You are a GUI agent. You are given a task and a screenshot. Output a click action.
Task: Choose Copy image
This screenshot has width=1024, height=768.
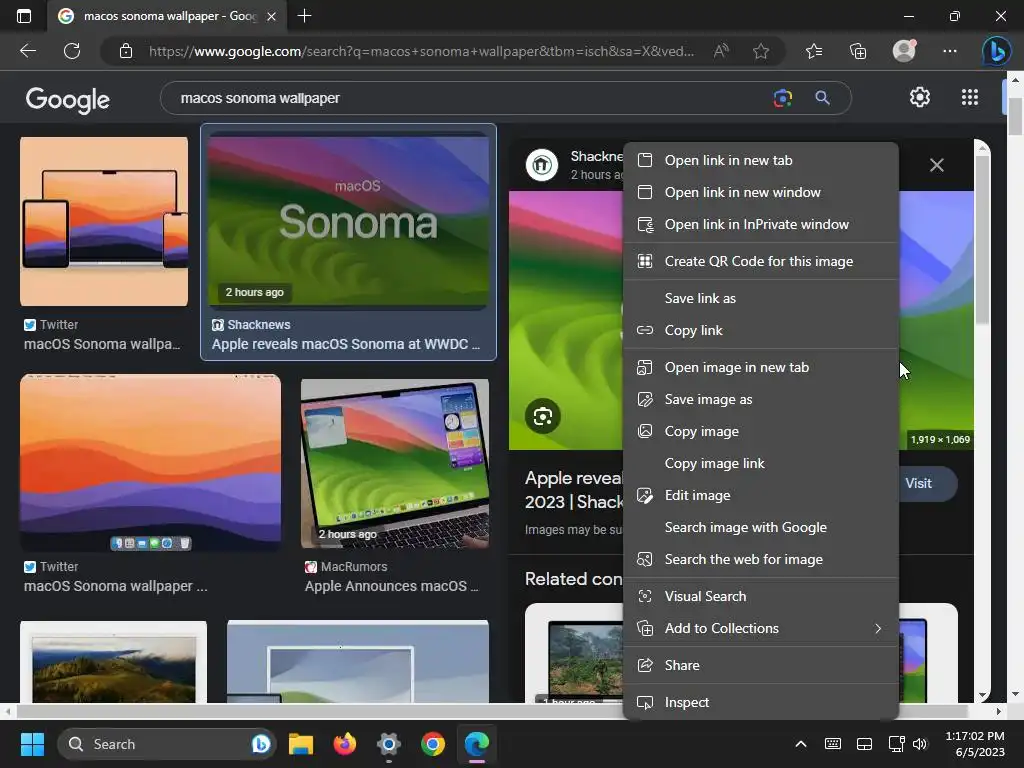coord(761,431)
